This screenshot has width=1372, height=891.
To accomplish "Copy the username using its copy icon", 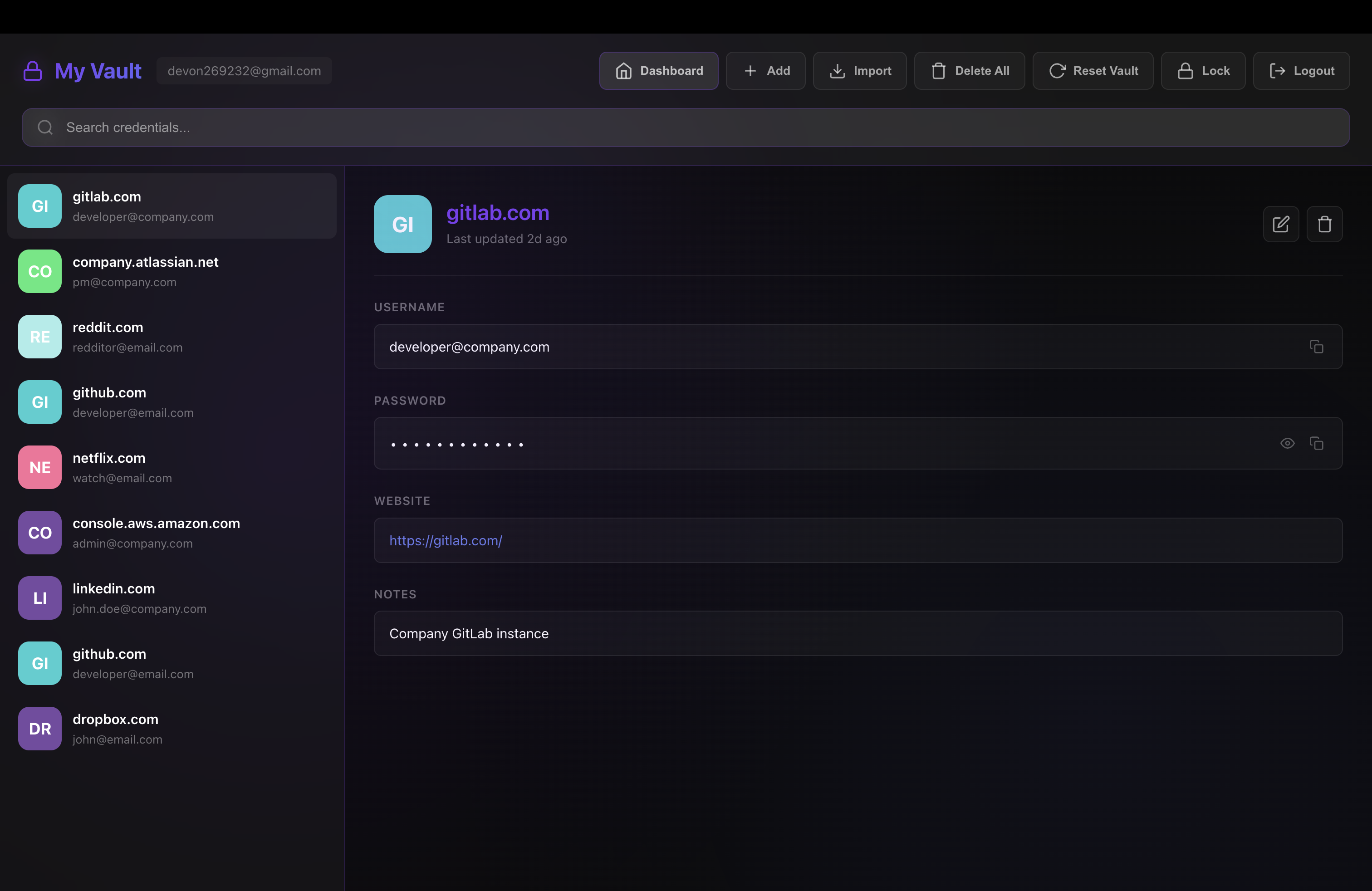I will pyautogui.click(x=1317, y=346).
